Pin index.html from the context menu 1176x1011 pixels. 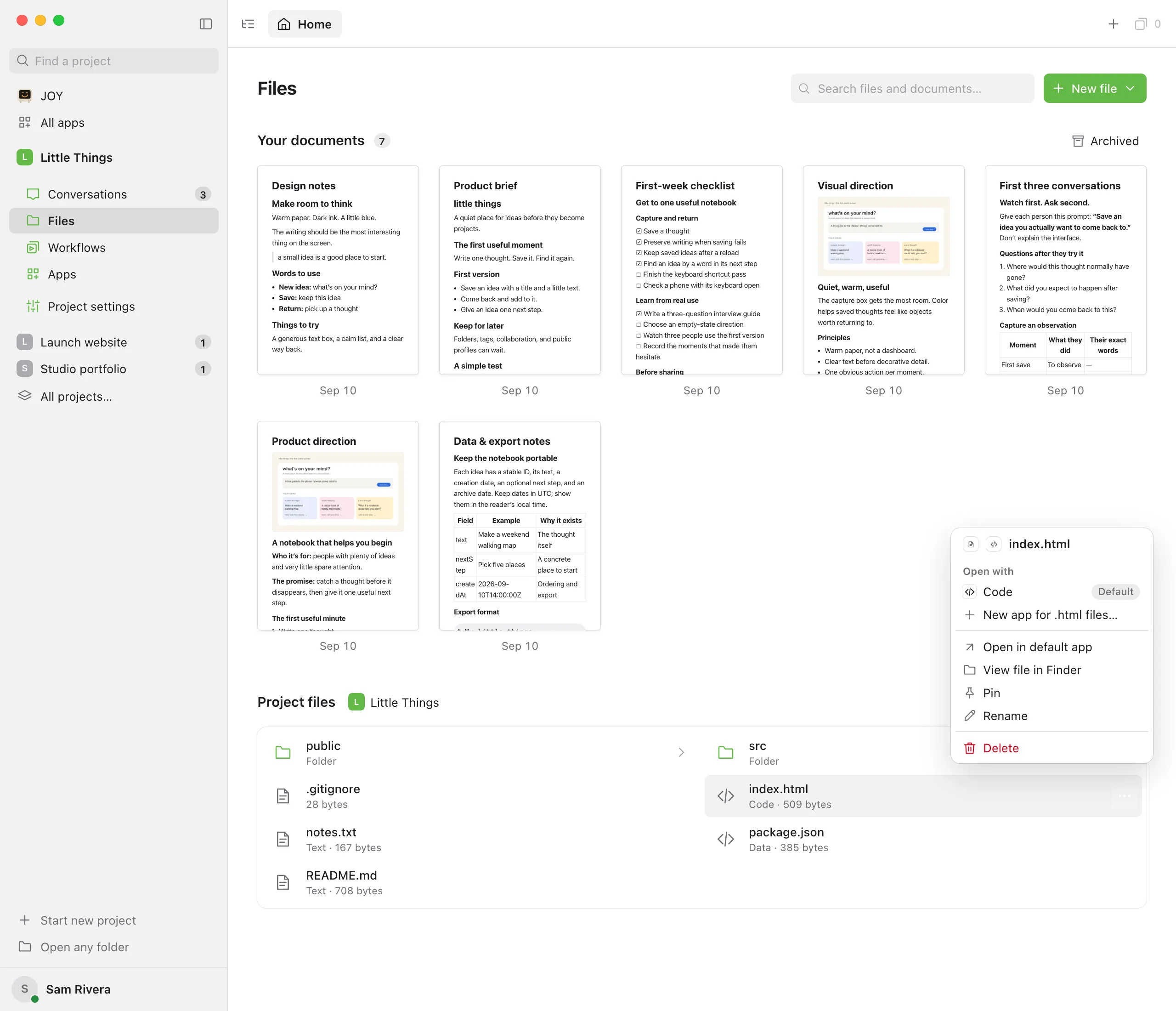click(1051, 693)
